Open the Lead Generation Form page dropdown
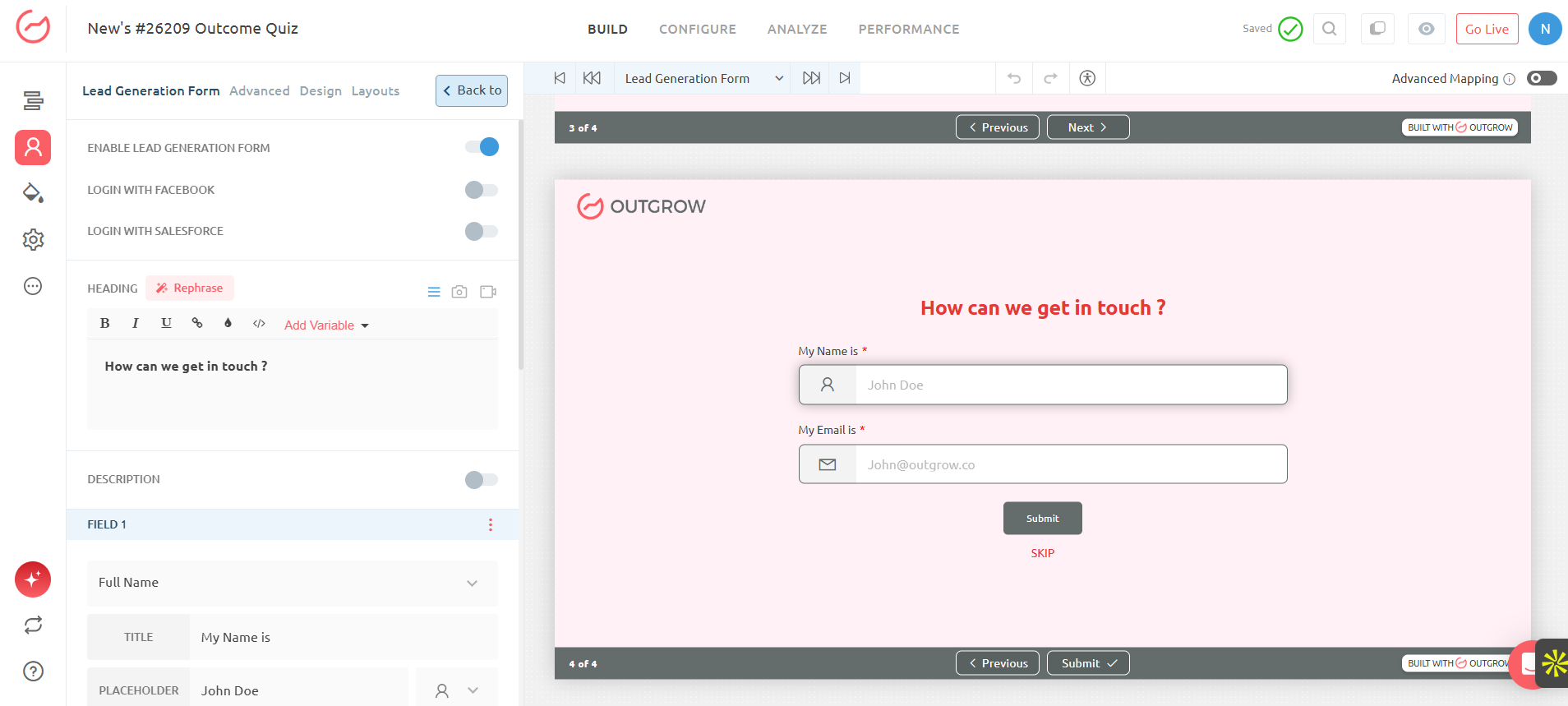The image size is (1568, 706). click(x=703, y=78)
